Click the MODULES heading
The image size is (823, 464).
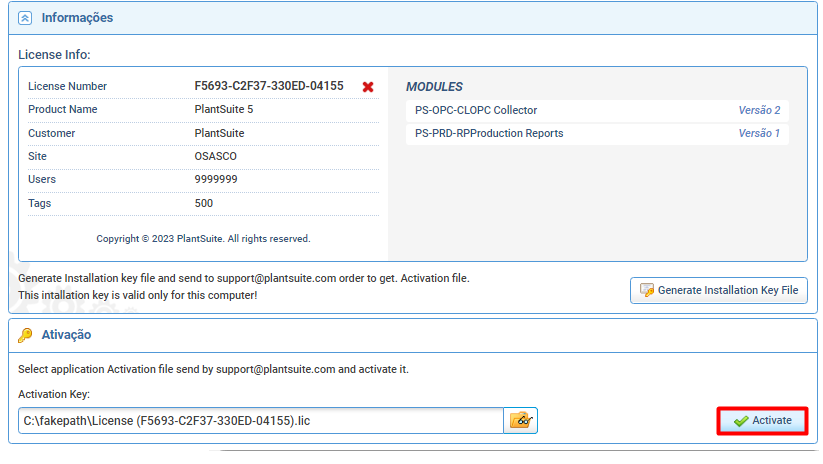(x=434, y=87)
